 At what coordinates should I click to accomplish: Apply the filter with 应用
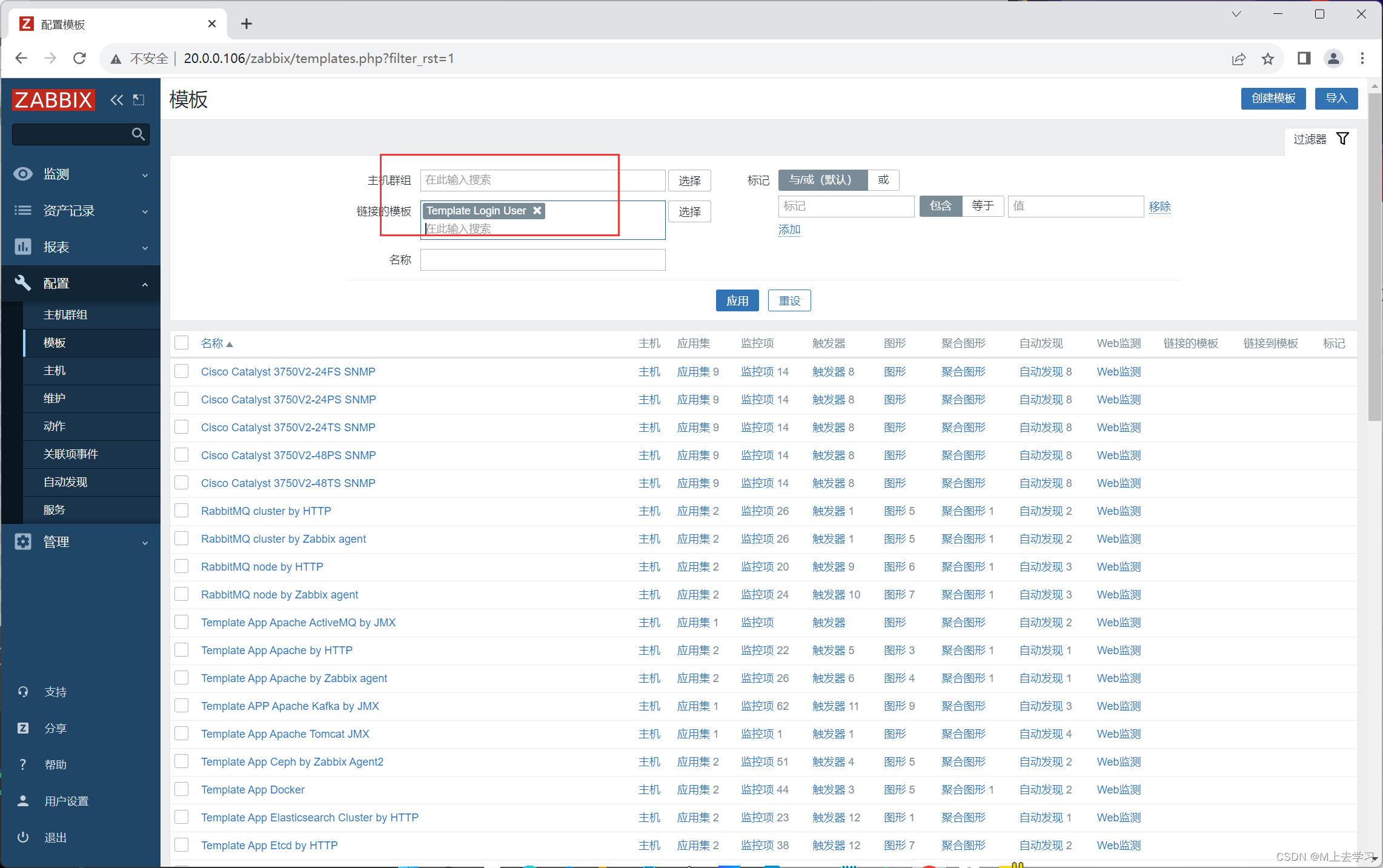point(737,300)
